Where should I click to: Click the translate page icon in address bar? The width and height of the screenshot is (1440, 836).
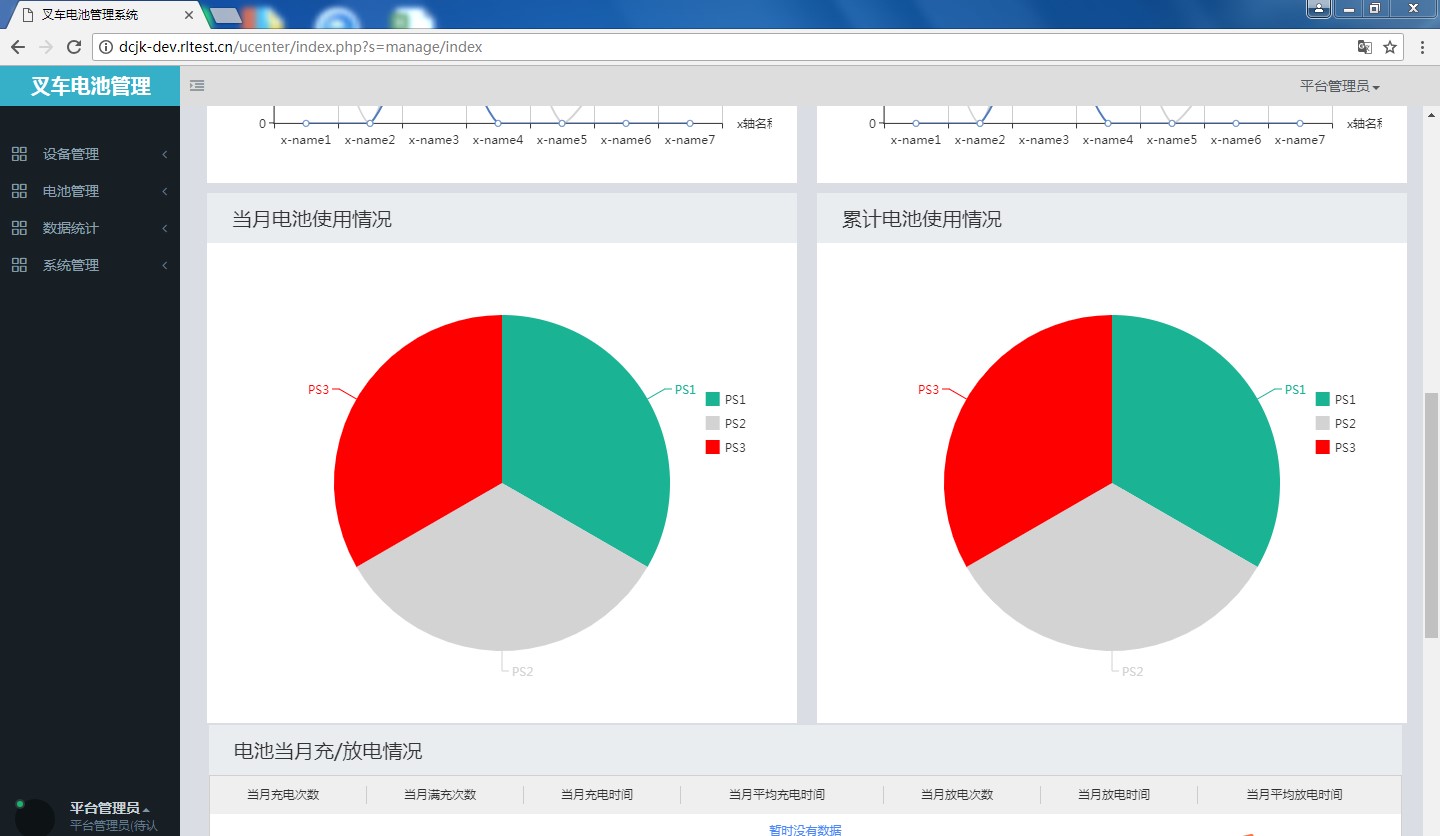click(x=1364, y=47)
